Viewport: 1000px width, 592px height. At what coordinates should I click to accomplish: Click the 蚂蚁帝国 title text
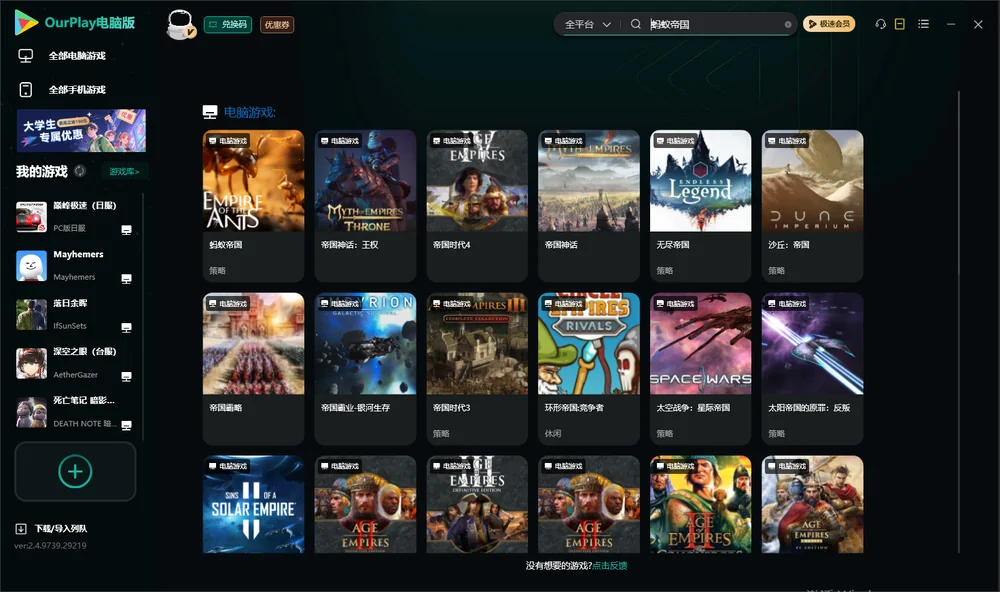pos(226,245)
